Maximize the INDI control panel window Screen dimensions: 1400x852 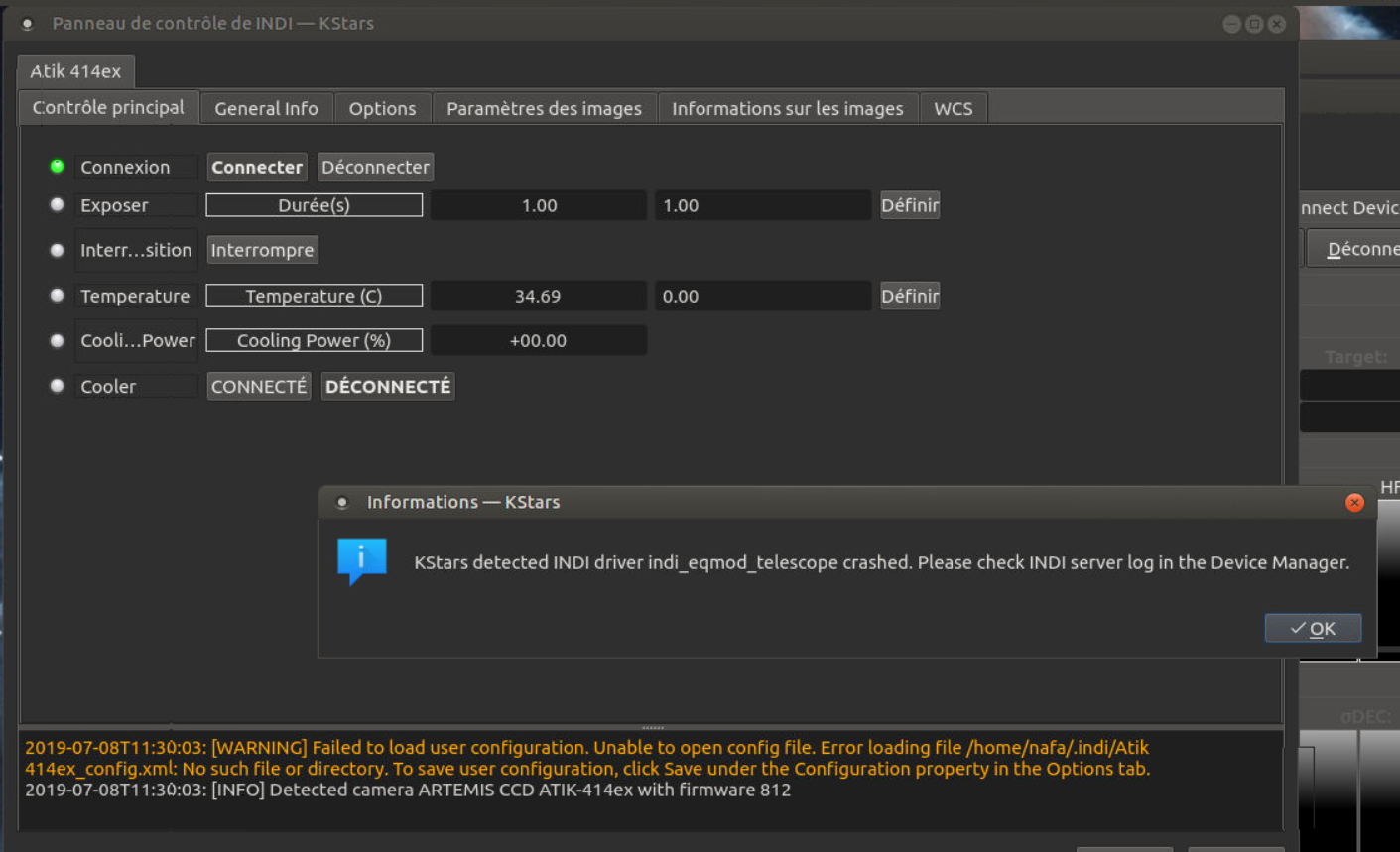pos(1254,24)
